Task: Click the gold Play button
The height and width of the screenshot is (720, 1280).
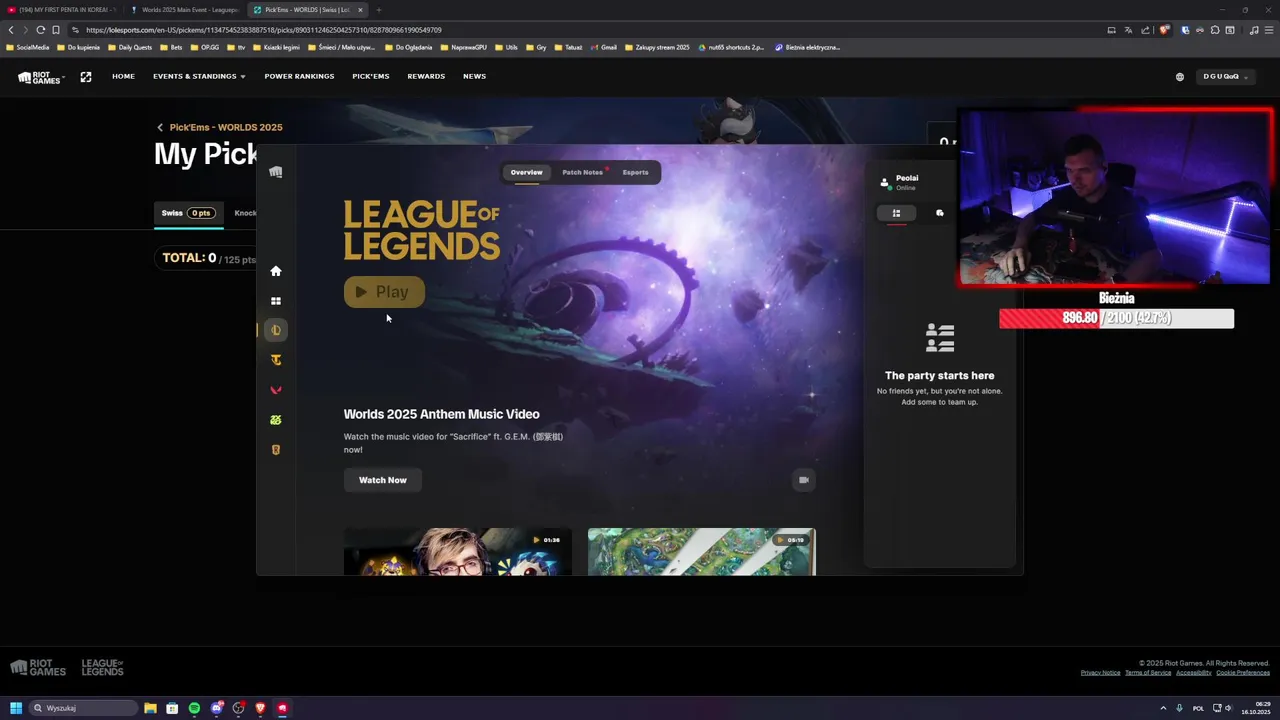Action: pos(384,292)
